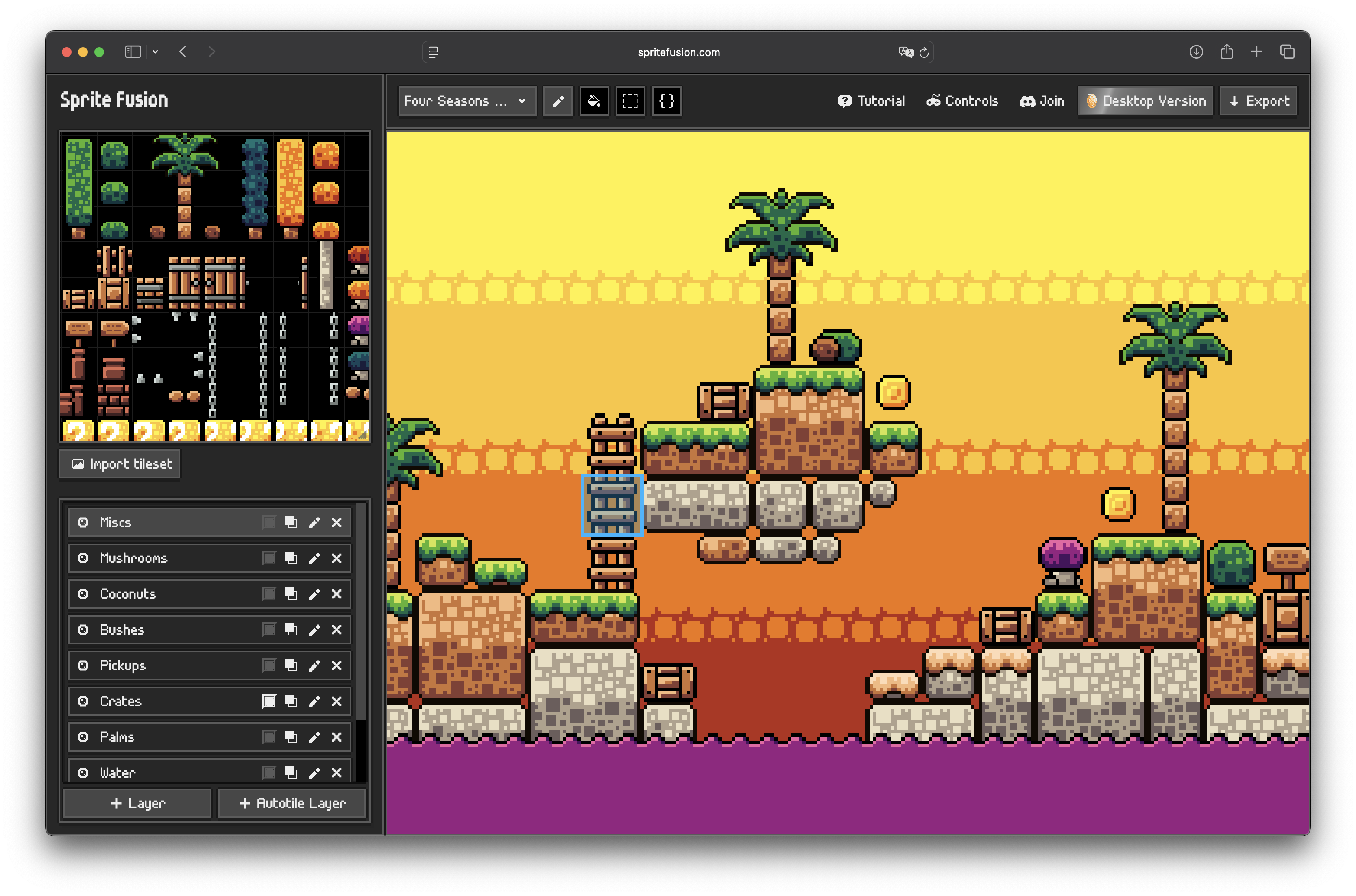
Task: Hide the Miscs layer
Action: (83, 522)
